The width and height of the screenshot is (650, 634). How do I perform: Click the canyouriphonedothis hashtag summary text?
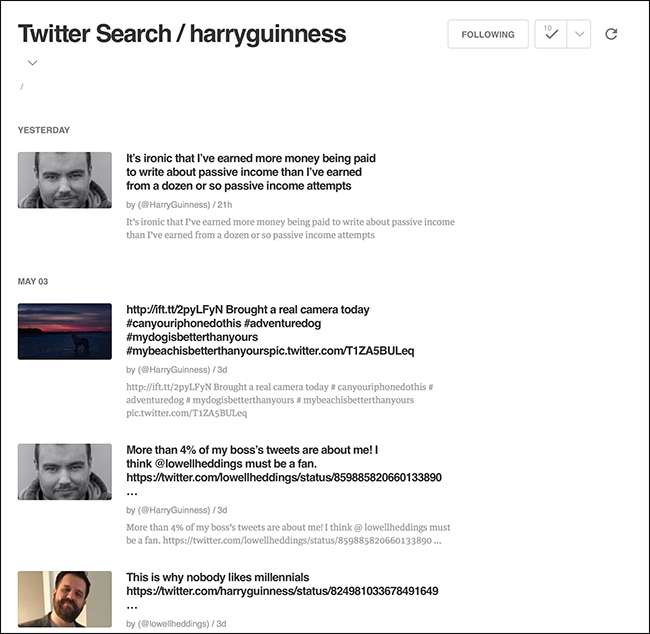(x=280, y=400)
